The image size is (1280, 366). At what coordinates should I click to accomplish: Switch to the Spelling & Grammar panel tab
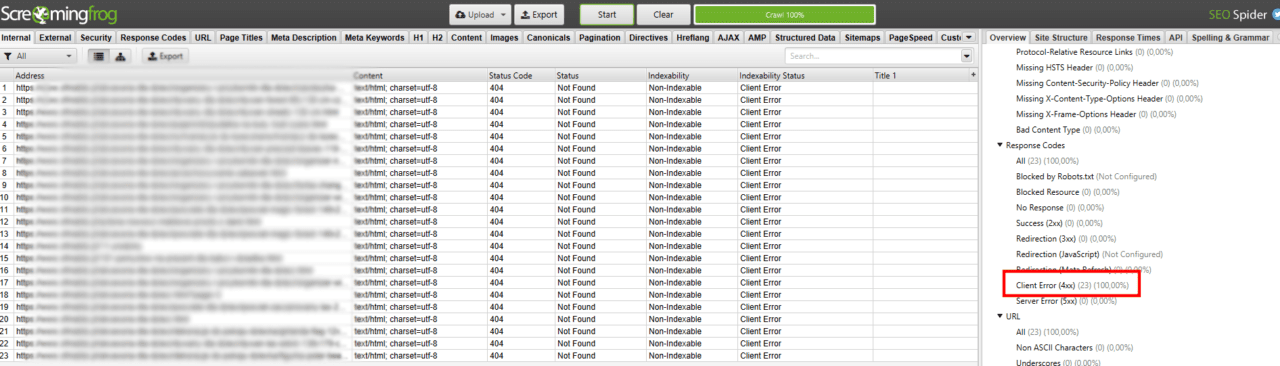pos(1229,37)
